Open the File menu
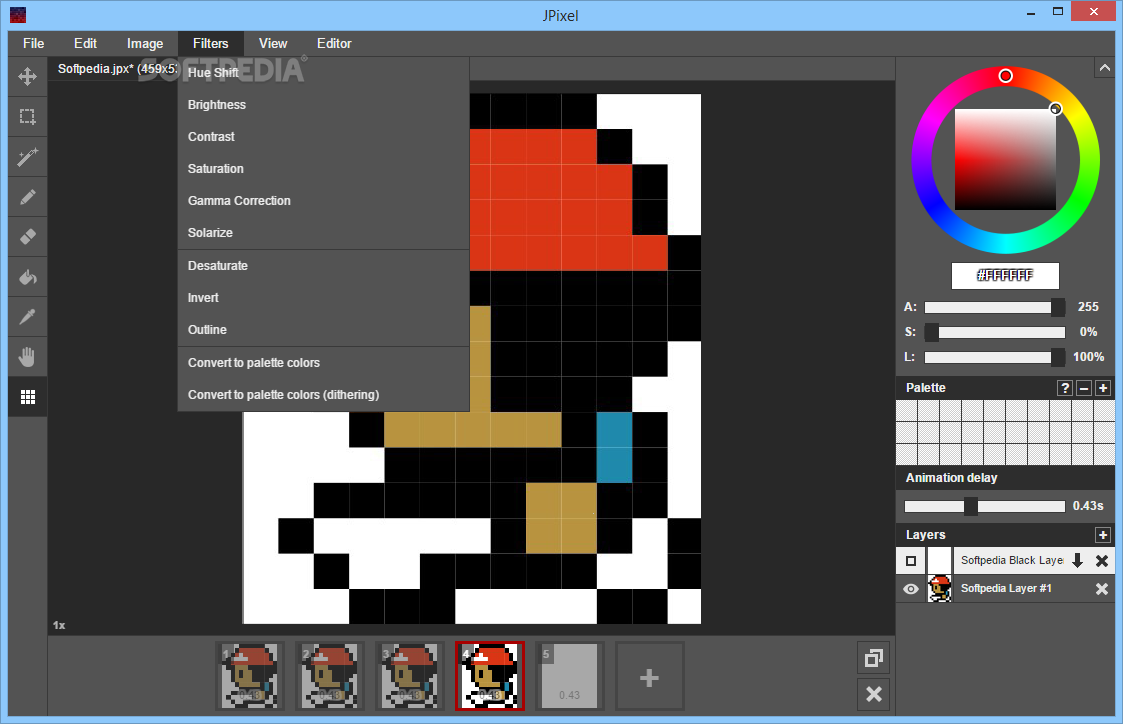 point(34,44)
